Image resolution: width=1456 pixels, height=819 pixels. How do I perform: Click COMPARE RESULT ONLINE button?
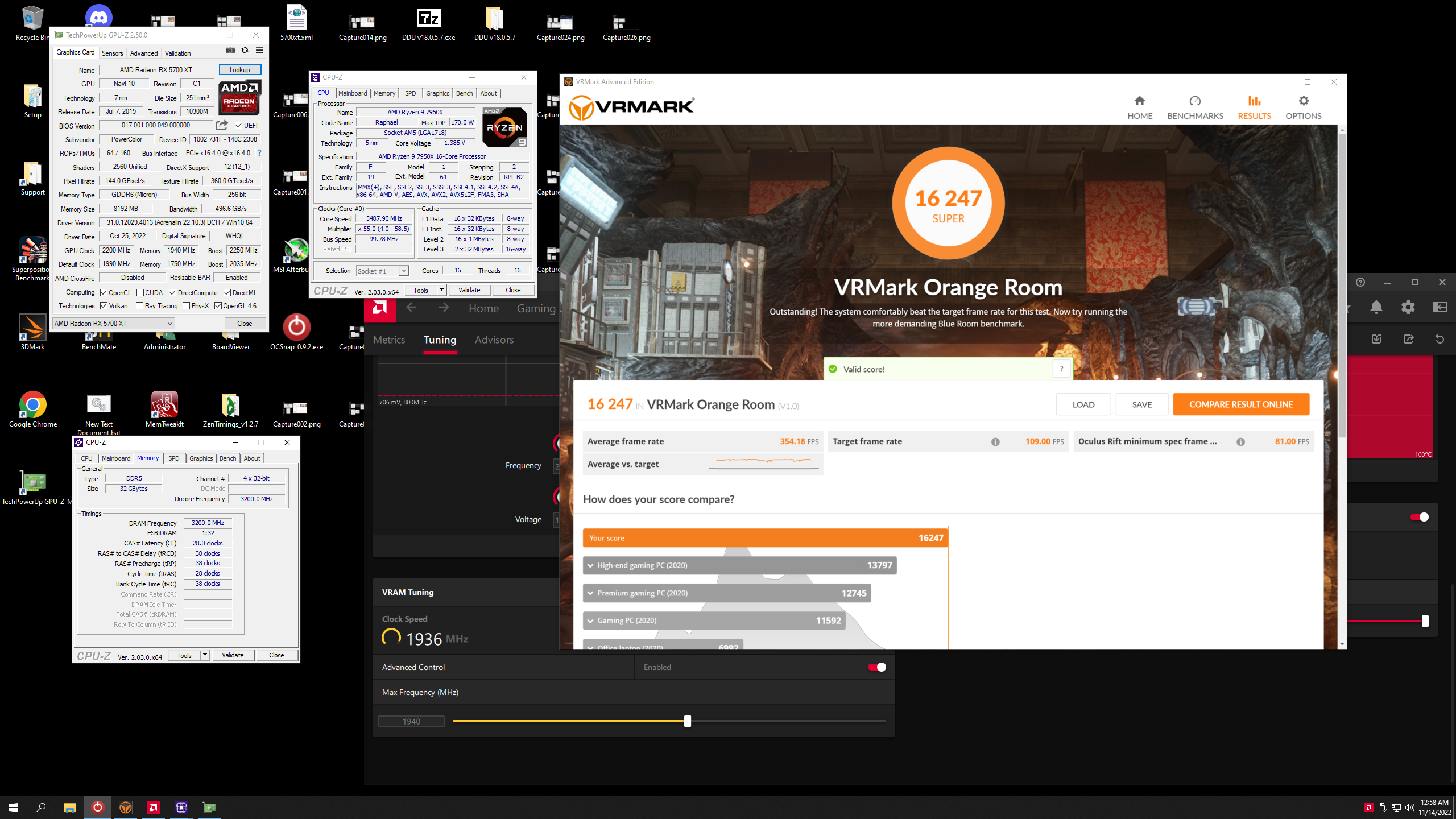point(1241,404)
